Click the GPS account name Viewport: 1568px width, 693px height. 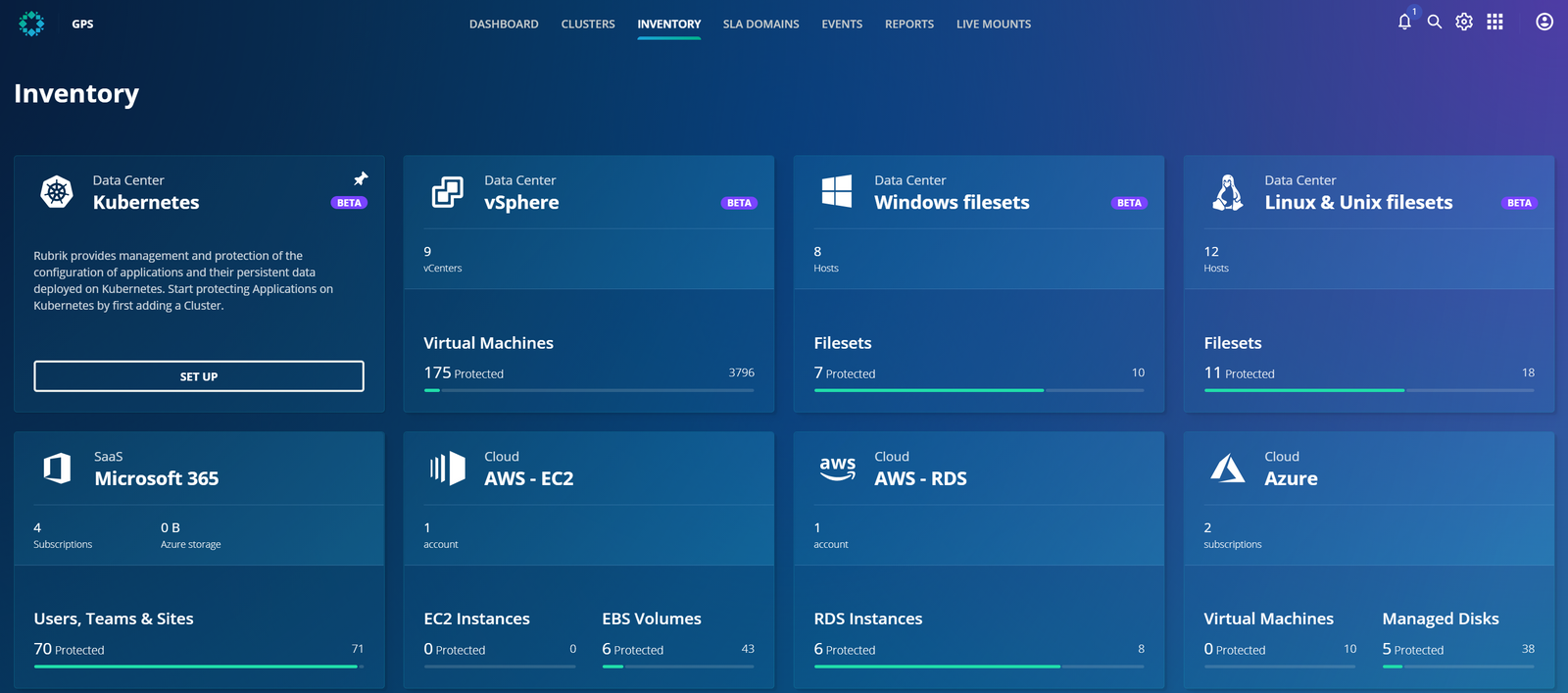pos(82,25)
